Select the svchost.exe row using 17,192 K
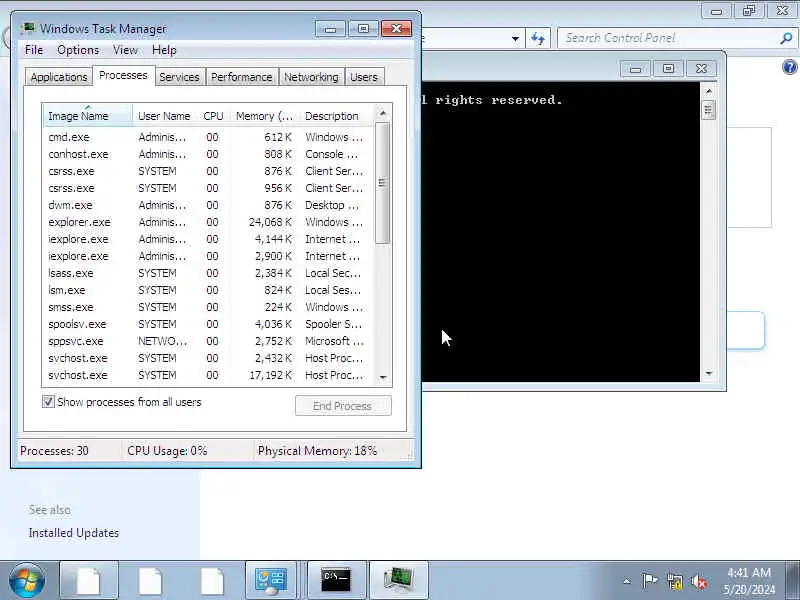 [208, 375]
